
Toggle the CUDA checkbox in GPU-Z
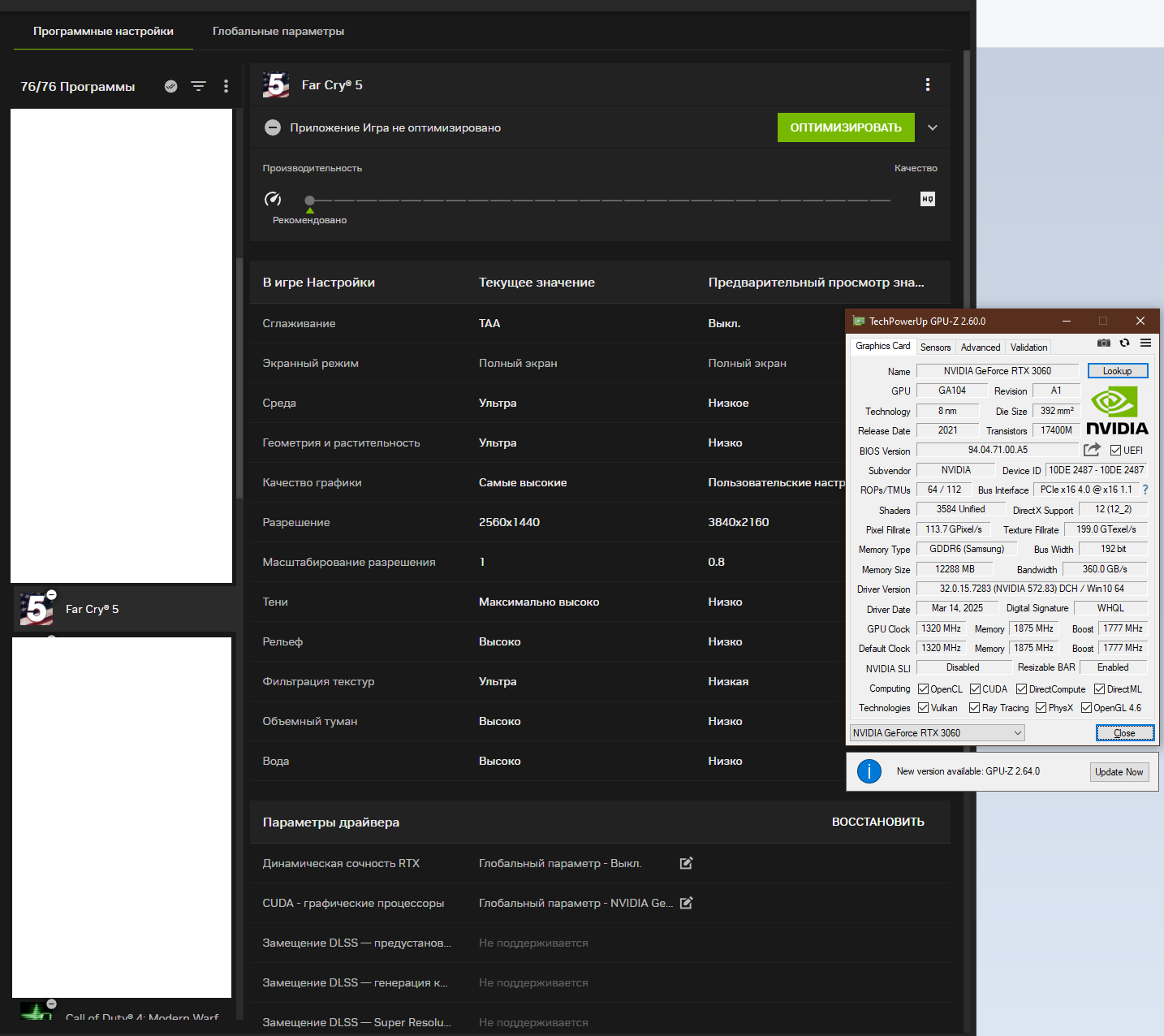[x=975, y=689]
